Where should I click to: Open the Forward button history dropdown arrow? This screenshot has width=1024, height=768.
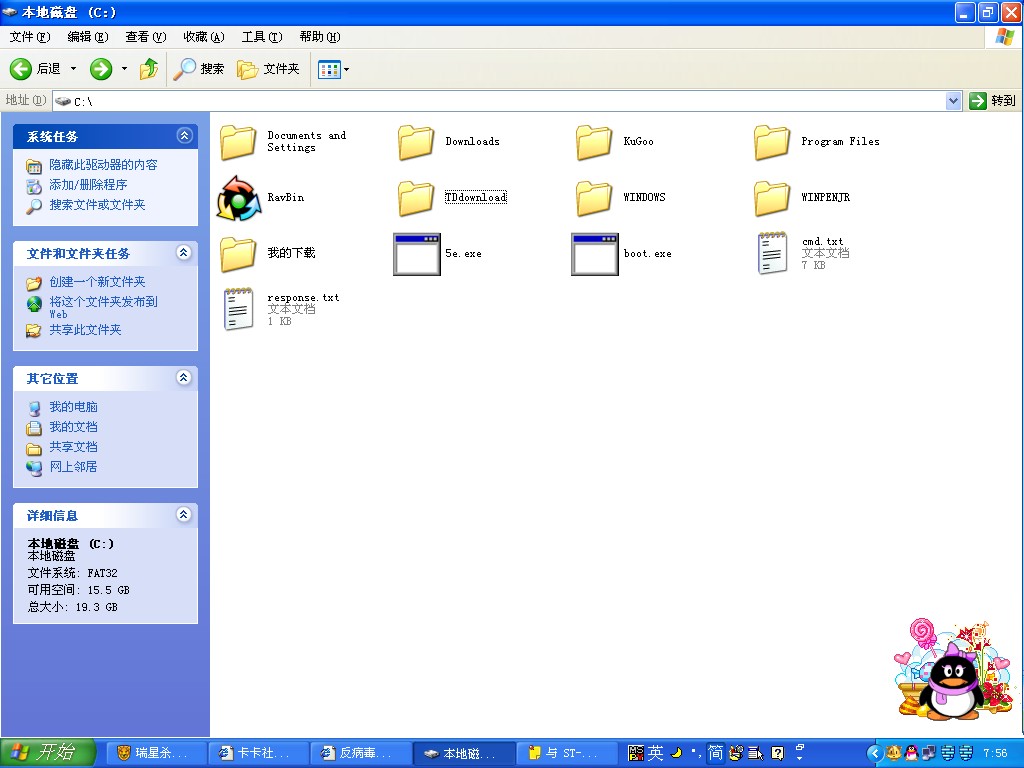point(124,69)
